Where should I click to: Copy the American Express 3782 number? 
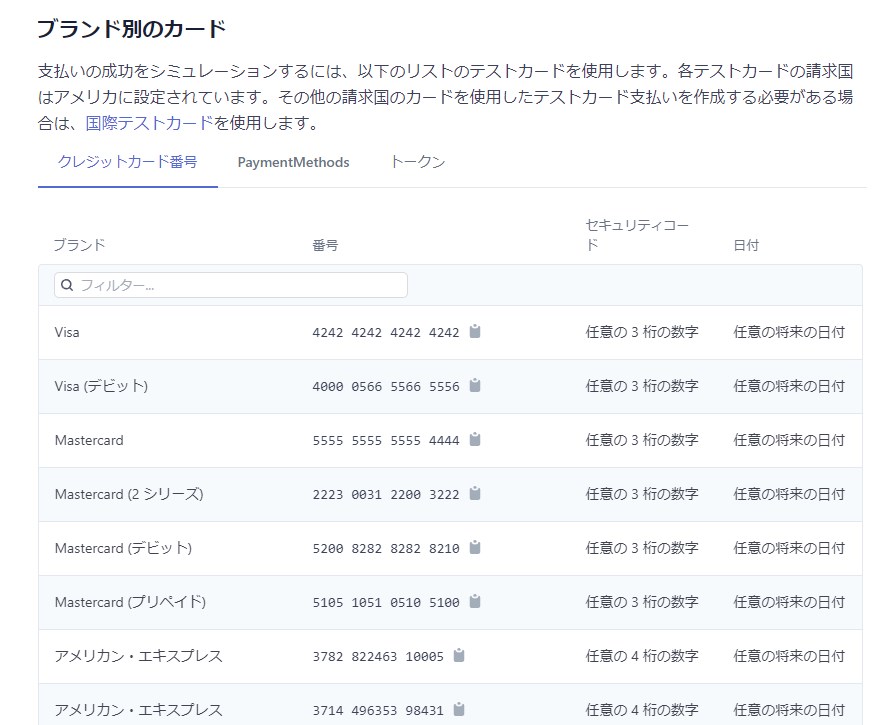coord(459,655)
